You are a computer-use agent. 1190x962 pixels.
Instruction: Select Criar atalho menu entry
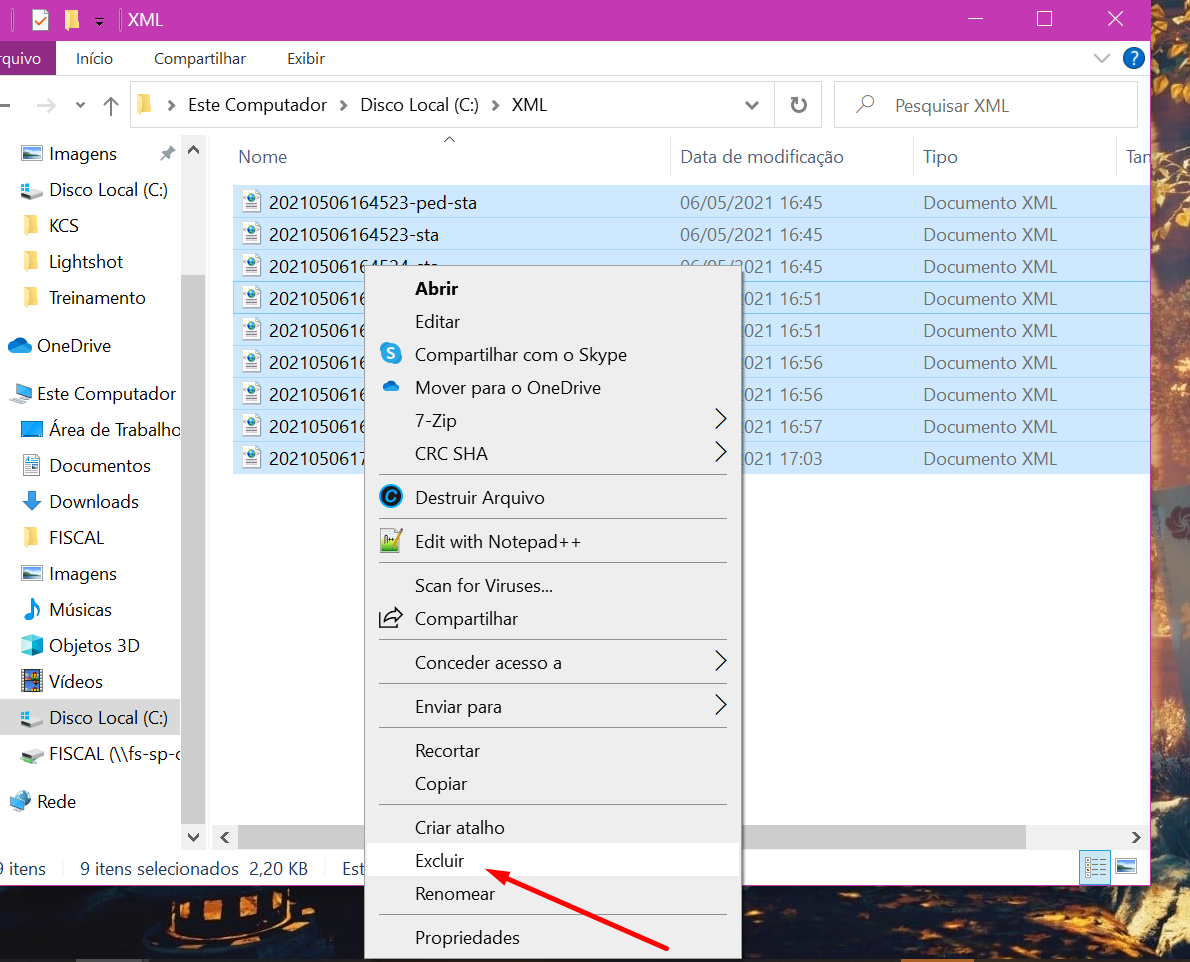click(x=460, y=828)
